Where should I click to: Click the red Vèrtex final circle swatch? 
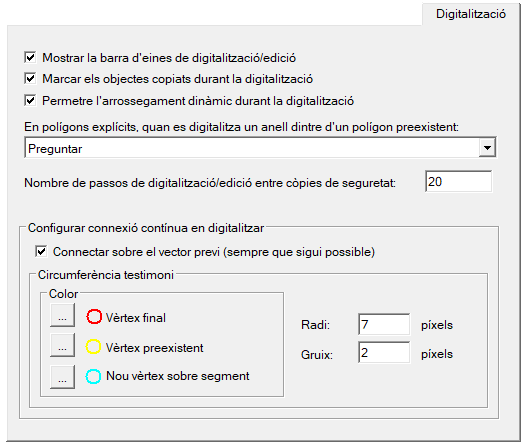point(94,317)
